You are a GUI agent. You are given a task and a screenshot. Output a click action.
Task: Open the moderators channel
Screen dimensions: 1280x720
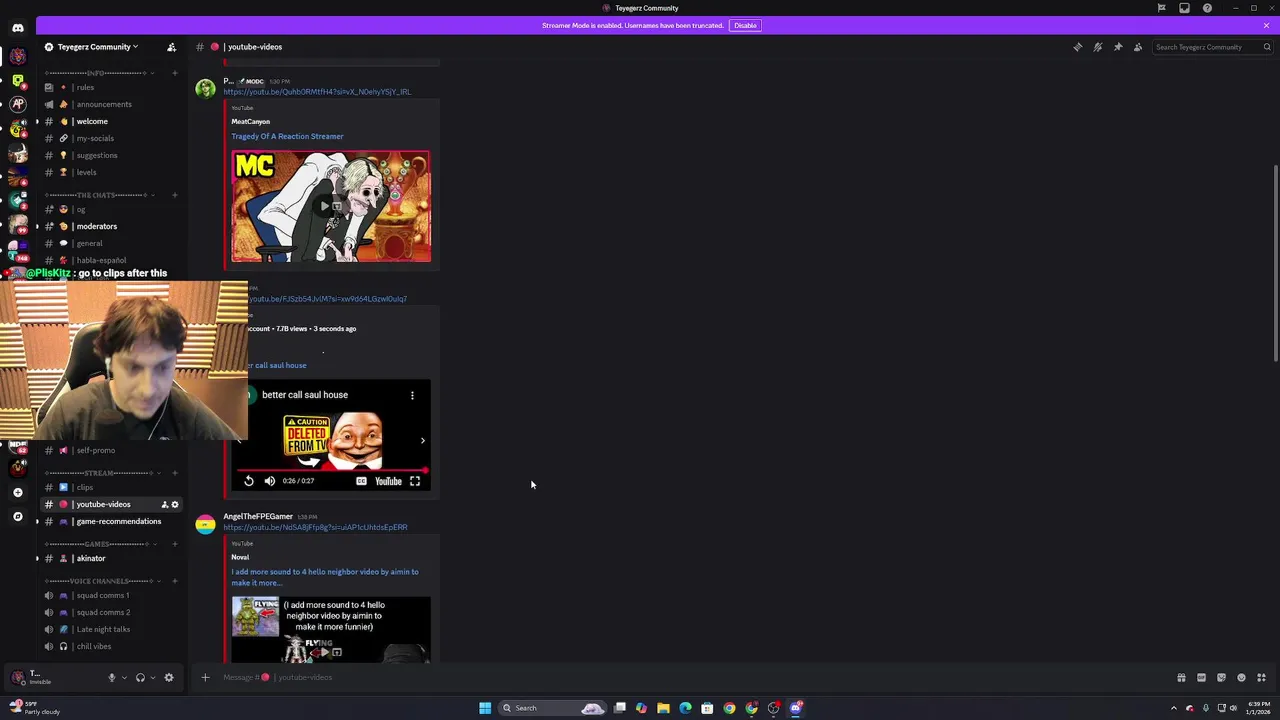pos(110,226)
